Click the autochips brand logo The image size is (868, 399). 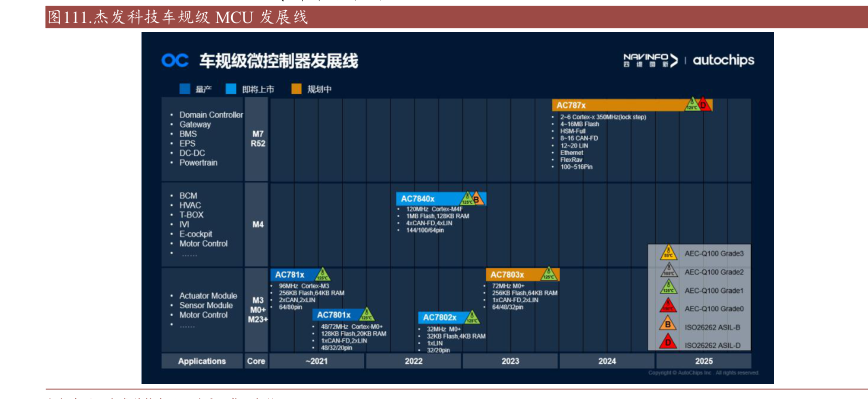click(x=723, y=60)
